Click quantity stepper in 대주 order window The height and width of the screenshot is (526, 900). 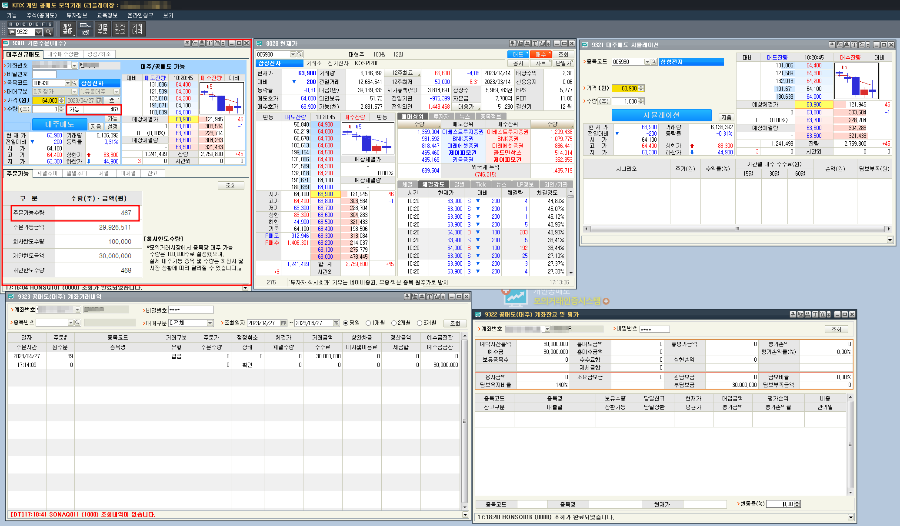tap(62, 109)
